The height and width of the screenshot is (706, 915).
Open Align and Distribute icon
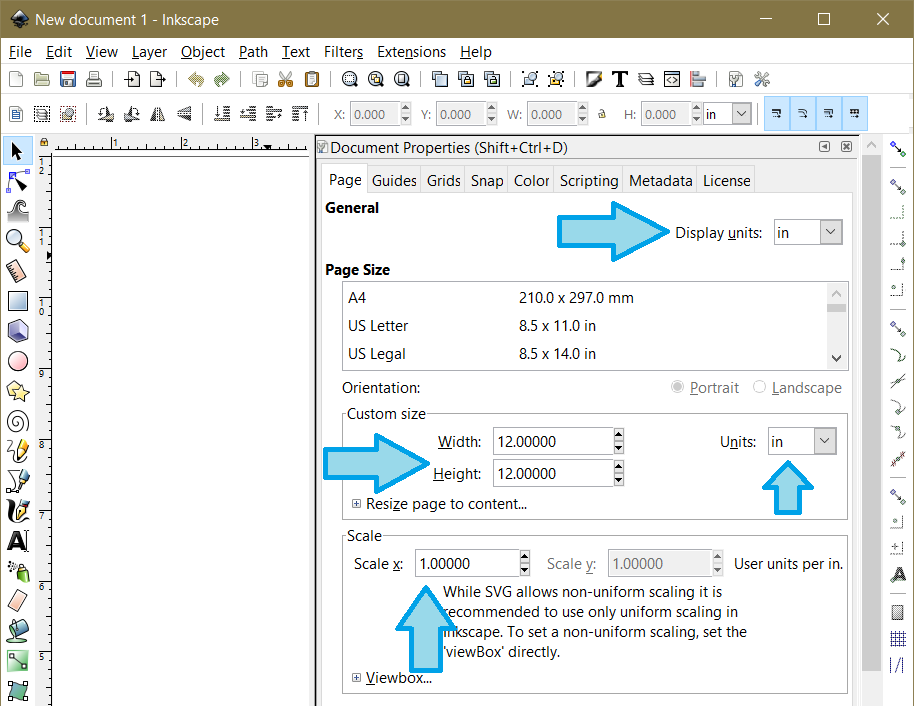click(698, 79)
